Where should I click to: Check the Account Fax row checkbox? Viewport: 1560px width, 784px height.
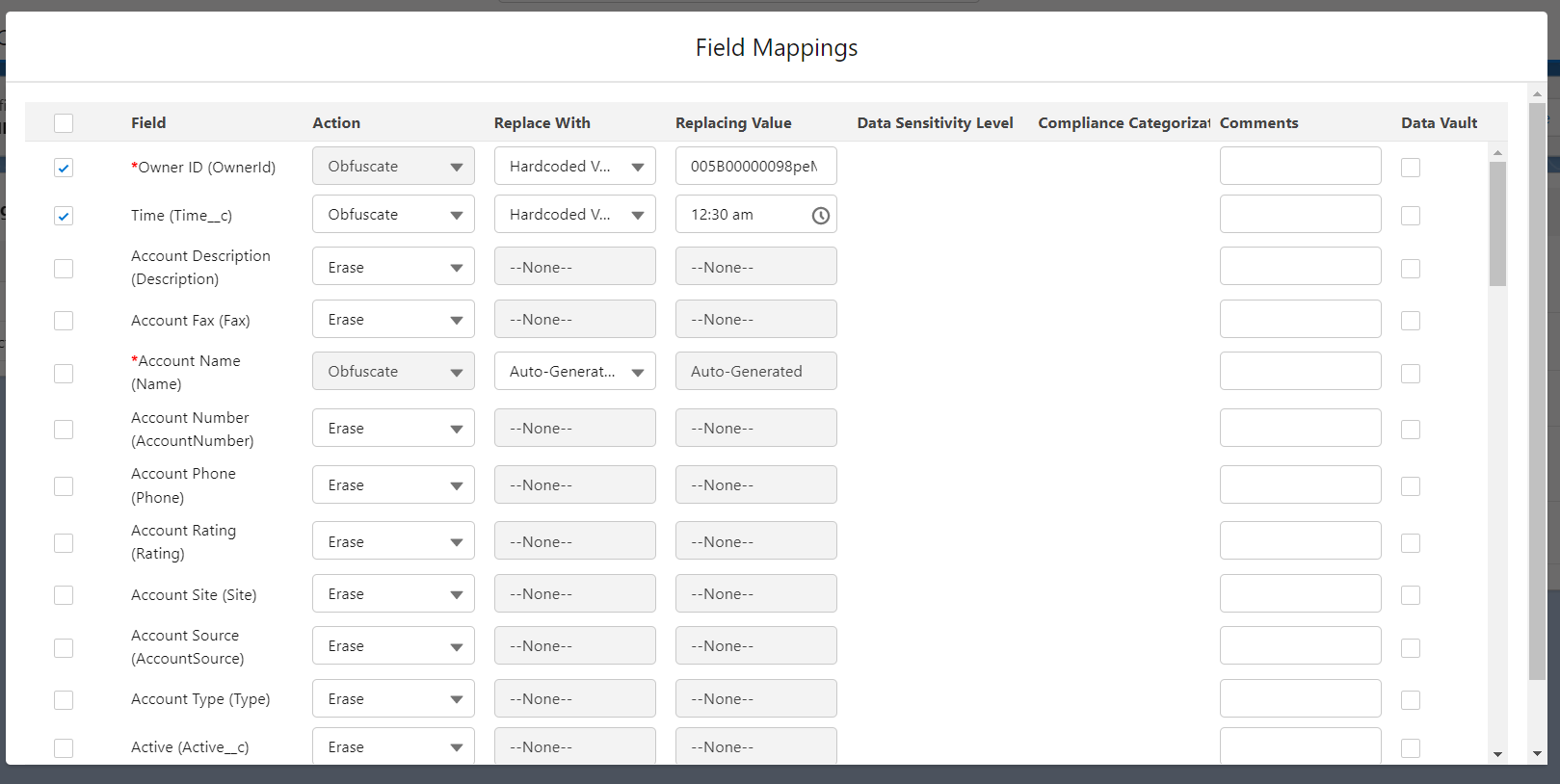click(64, 321)
